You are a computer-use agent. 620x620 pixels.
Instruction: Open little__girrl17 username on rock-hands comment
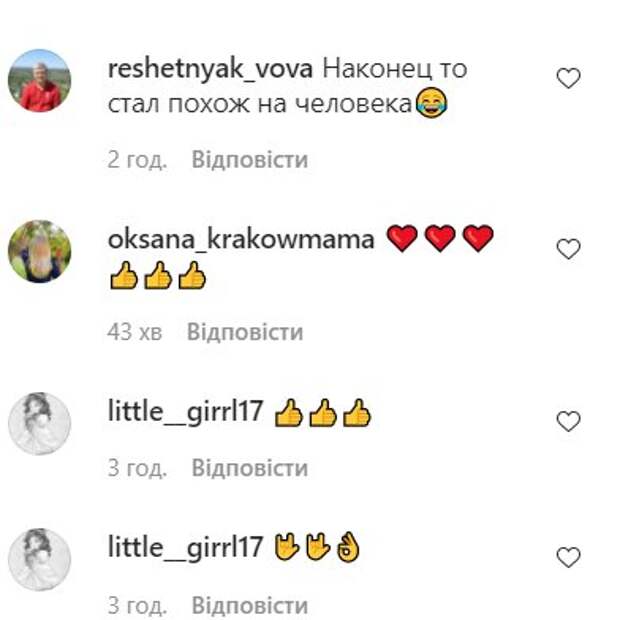pyautogui.click(x=185, y=548)
